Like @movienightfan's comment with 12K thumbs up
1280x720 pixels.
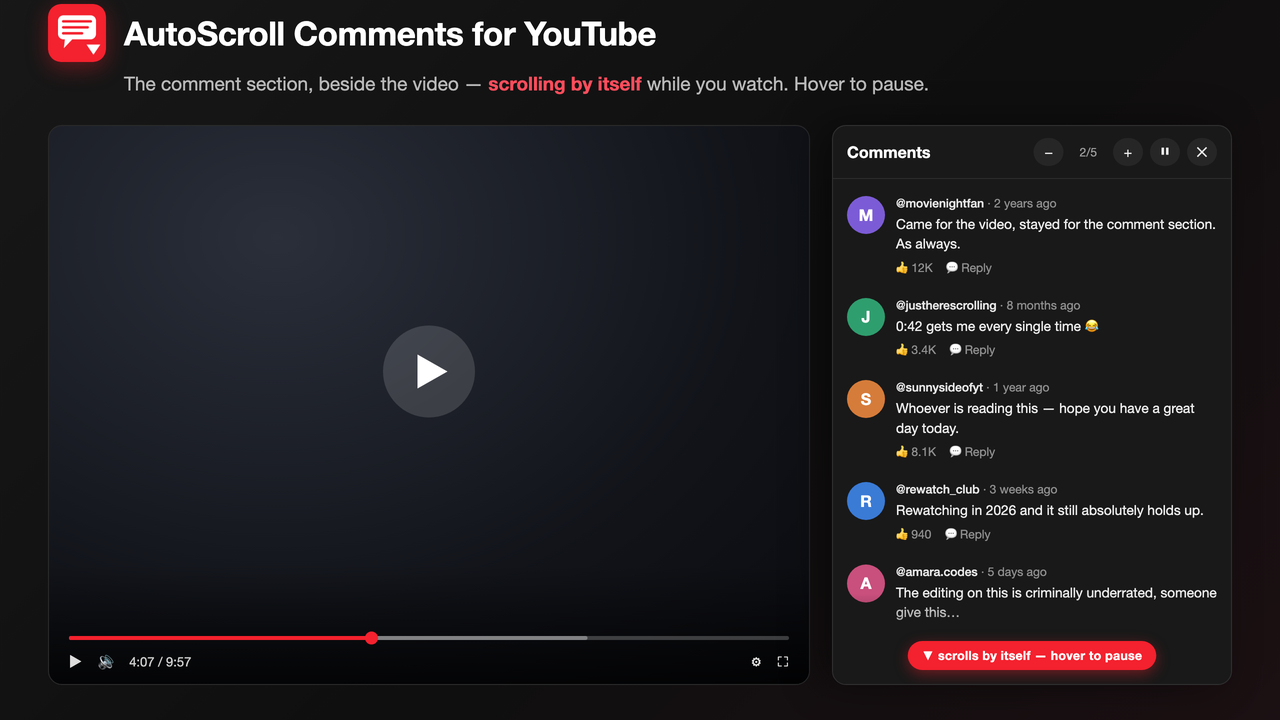pyautogui.click(x=914, y=268)
